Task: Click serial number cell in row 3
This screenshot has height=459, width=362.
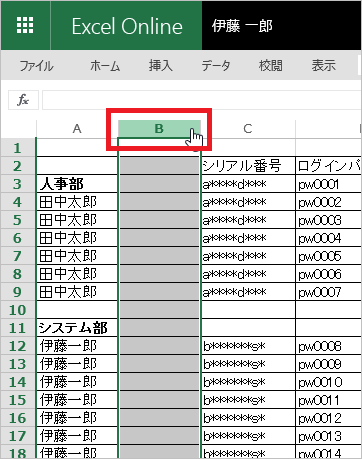Action: click(248, 184)
